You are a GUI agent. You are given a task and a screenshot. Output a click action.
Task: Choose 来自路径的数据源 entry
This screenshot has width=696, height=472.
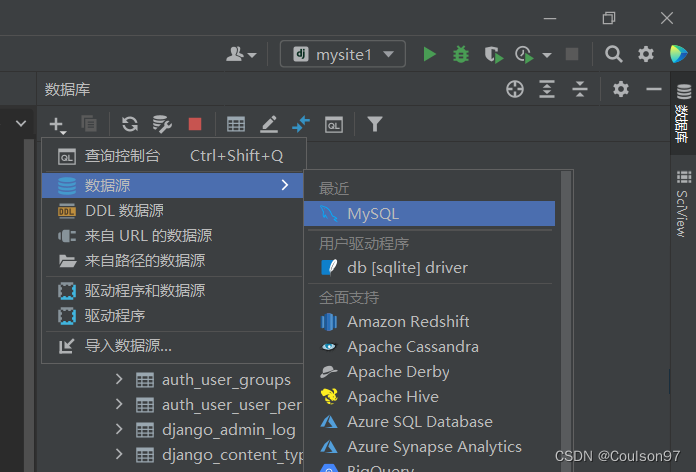pyautogui.click(x=173, y=261)
